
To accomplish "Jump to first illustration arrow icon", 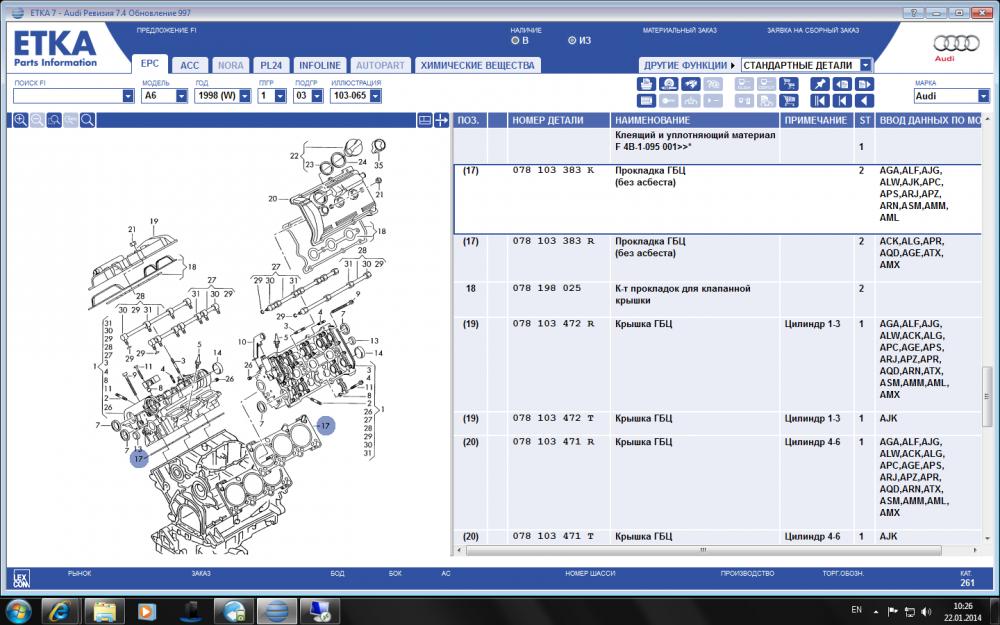I will click(x=819, y=100).
